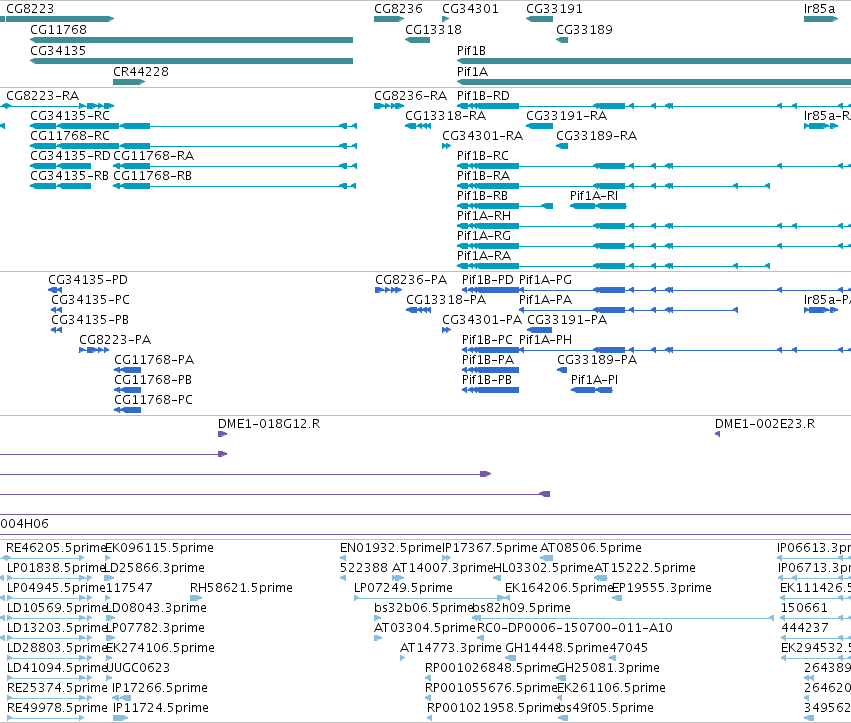851x723 pixels.
Task: Select transcript CG8223-RA label
Action: pyautogui.click(x=42, y=96)
